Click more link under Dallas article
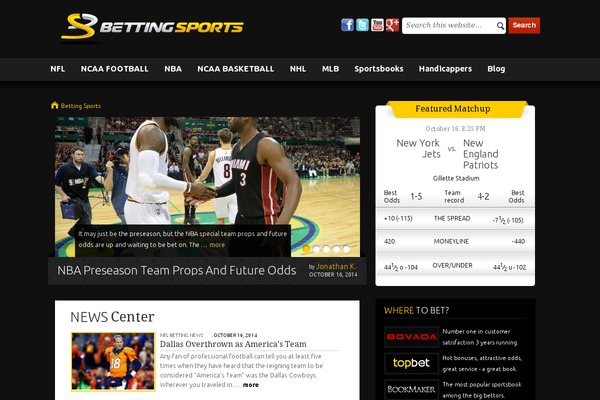 coord(251,385)
